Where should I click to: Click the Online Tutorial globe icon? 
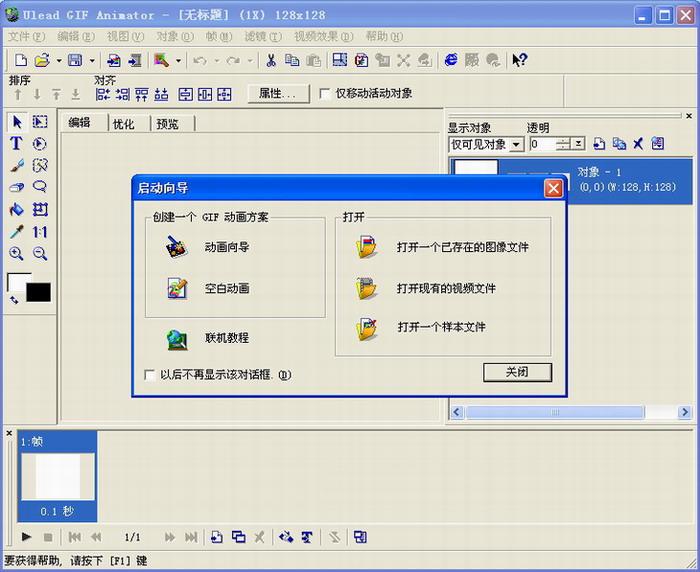tap(177, 339)
